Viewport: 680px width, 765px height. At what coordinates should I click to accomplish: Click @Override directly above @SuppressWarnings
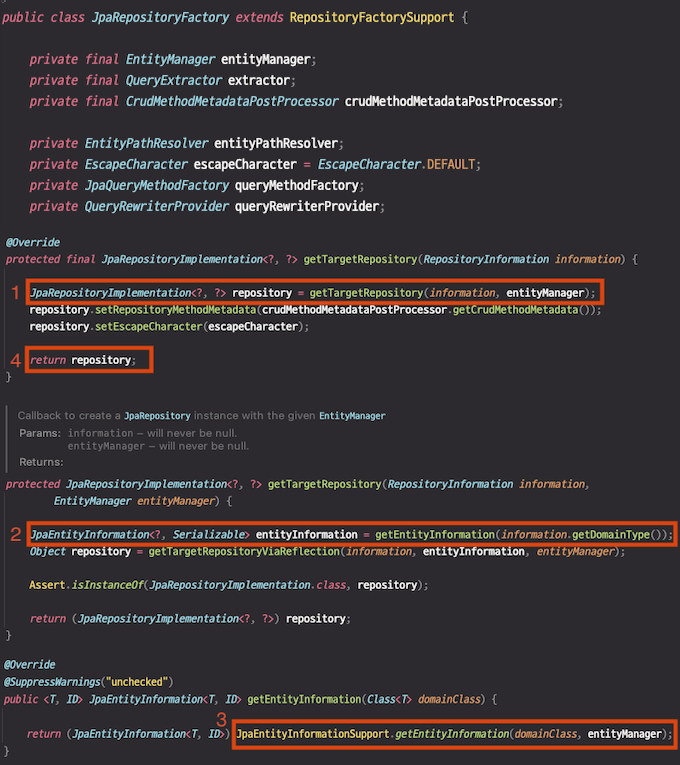30,664
